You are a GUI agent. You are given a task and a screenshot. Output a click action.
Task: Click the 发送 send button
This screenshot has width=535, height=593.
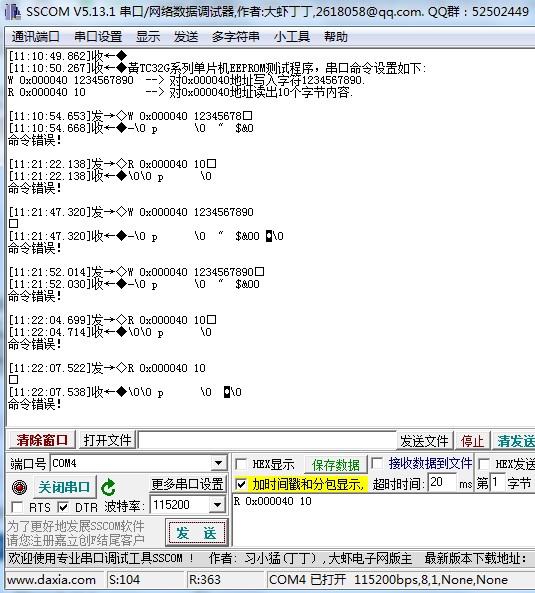click(196, 533)
